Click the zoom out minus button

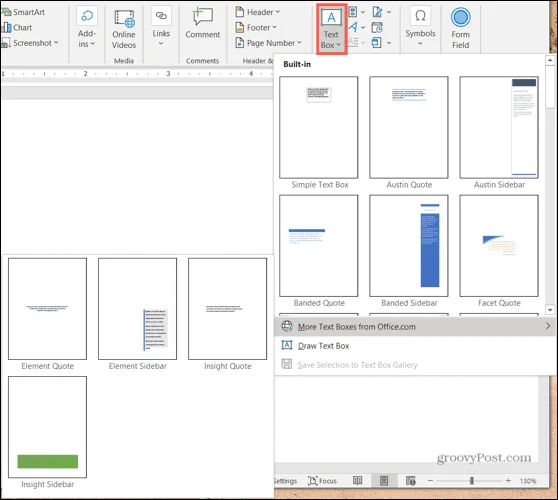[430, 481]
